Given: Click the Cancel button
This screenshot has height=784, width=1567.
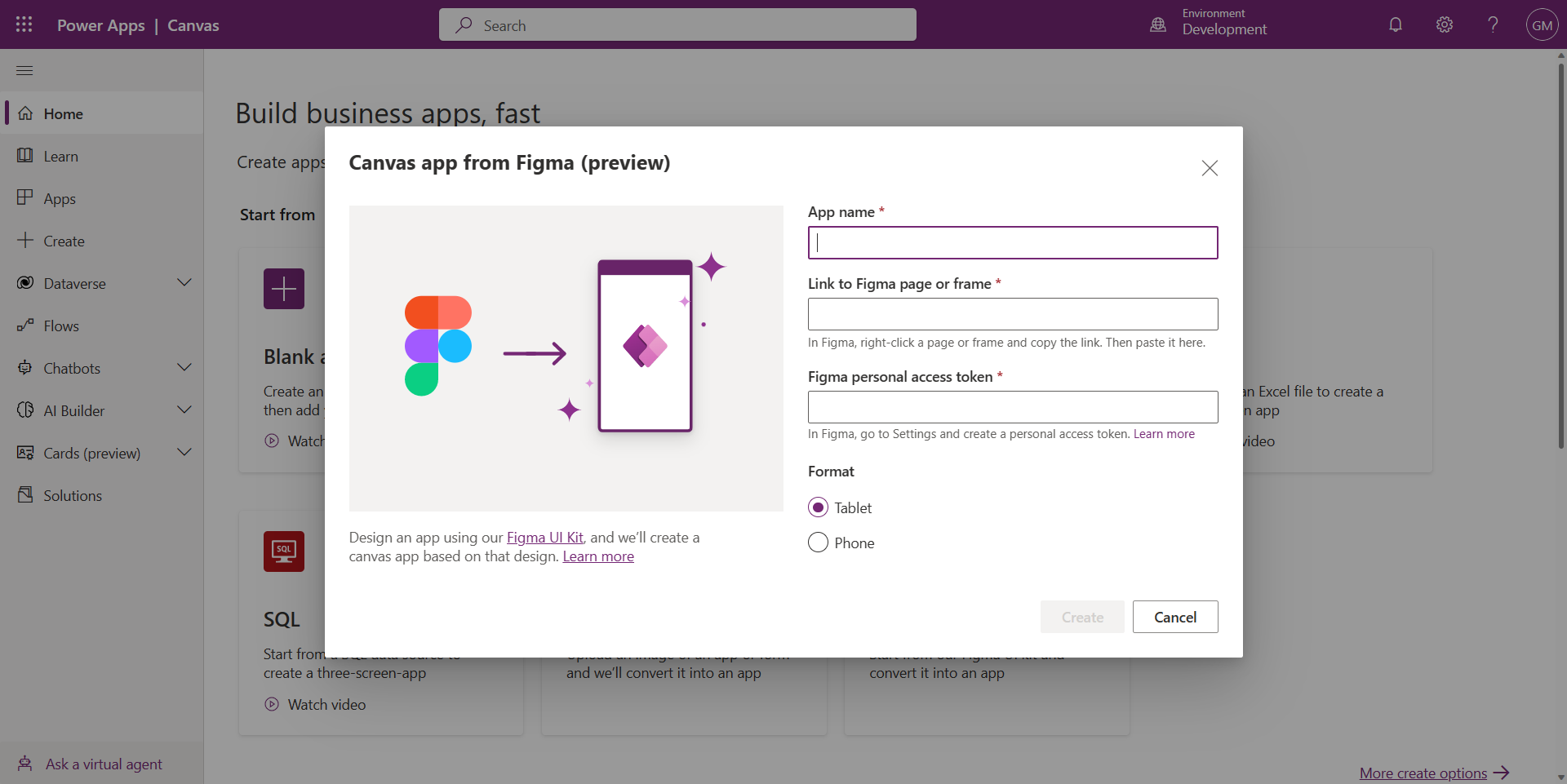Looking at the screenshot, I should (1175, 617).
